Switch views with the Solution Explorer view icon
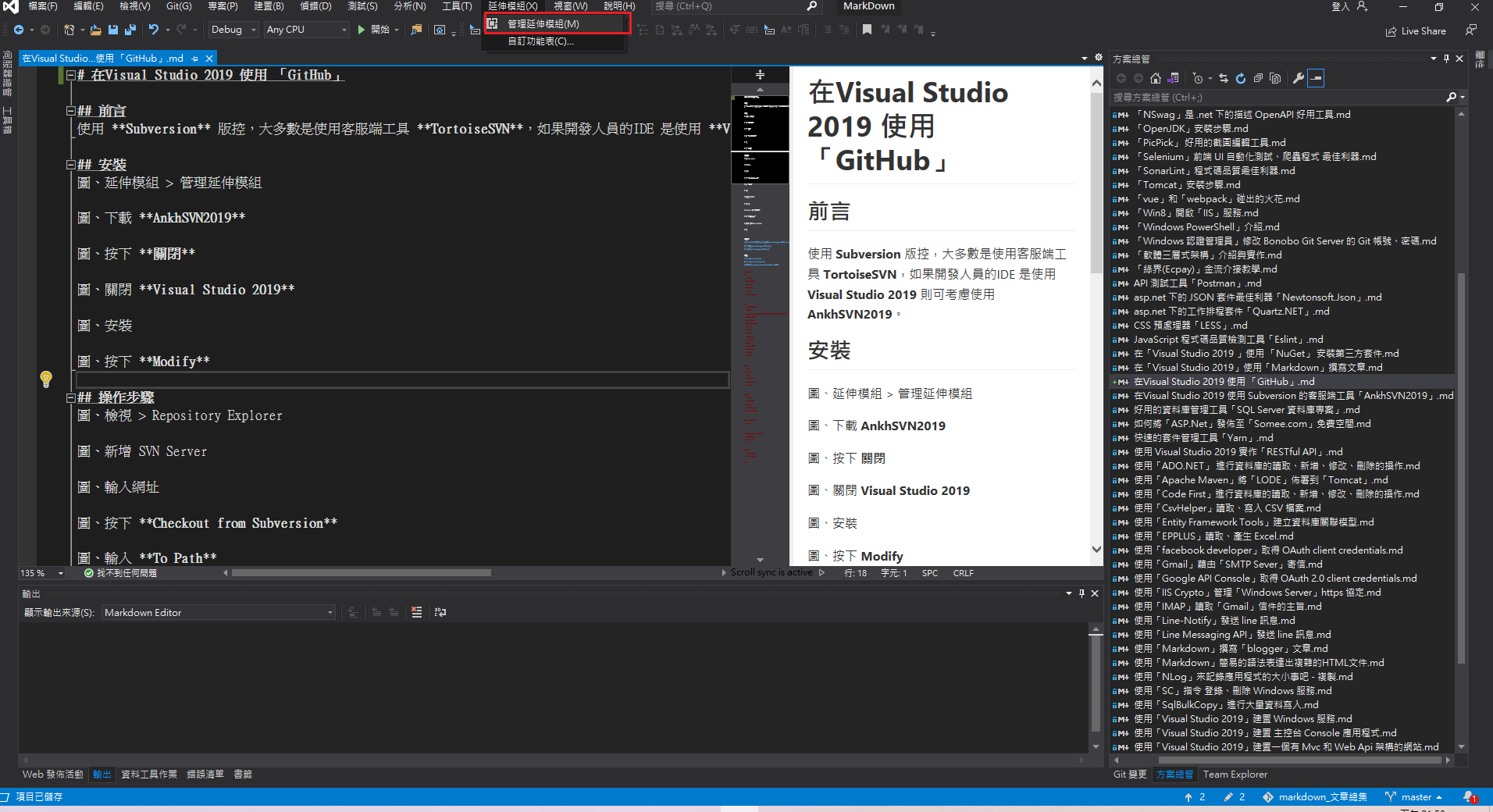1493x812 pixels. [1173, 78]
